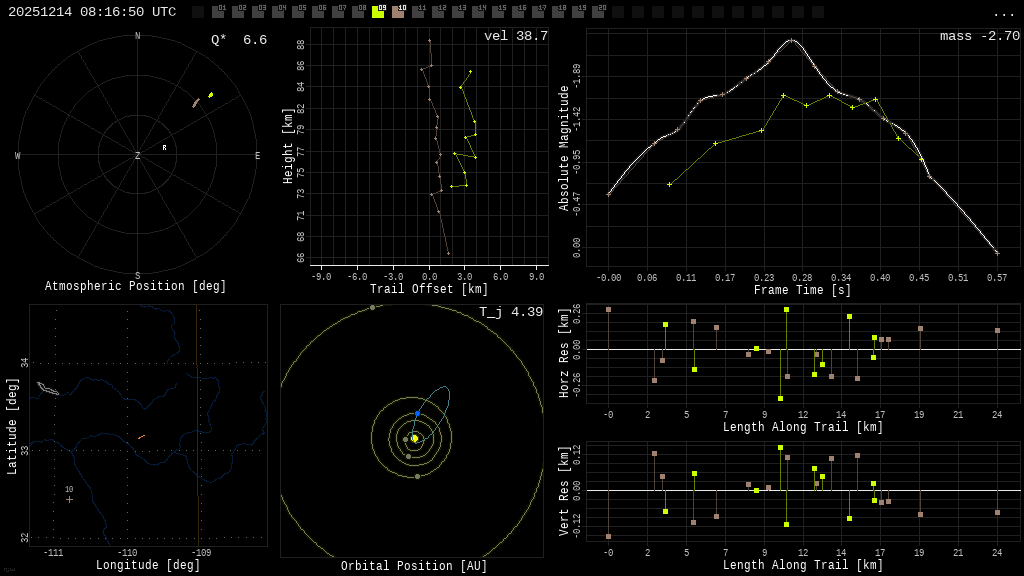The width and height of the screenshot is (1024, 576).
Task: Click the Z zenith center marker
Action: (x=138, y=156)
